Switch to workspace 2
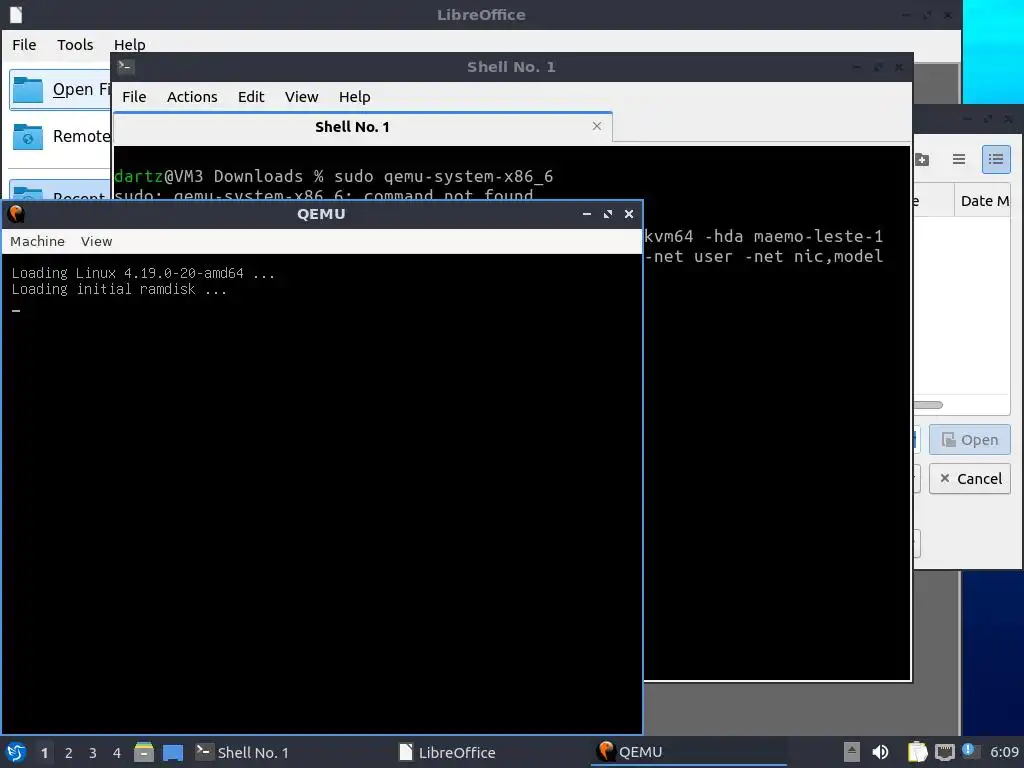This screenshot has width=1024, height=768. [x=69, y=753]
